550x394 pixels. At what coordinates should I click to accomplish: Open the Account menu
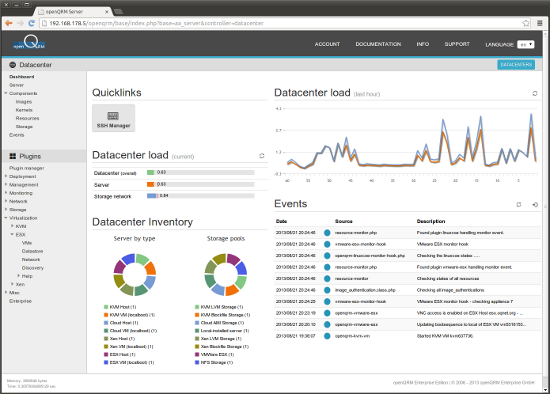[327, 44]
